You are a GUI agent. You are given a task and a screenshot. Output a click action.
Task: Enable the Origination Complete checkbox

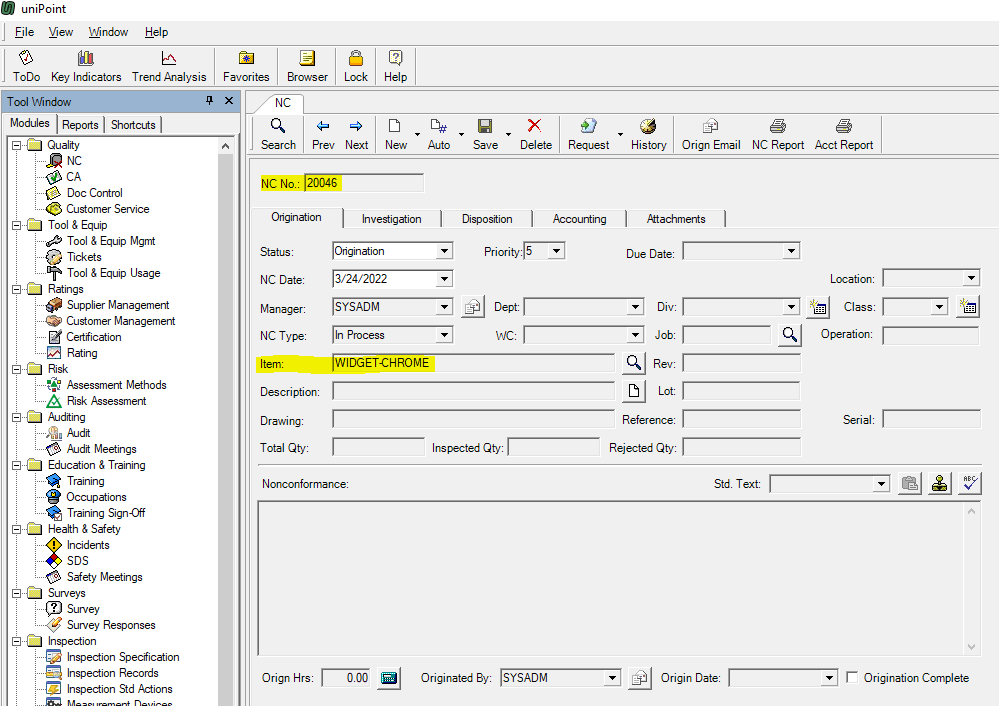[x=852, y=678]
